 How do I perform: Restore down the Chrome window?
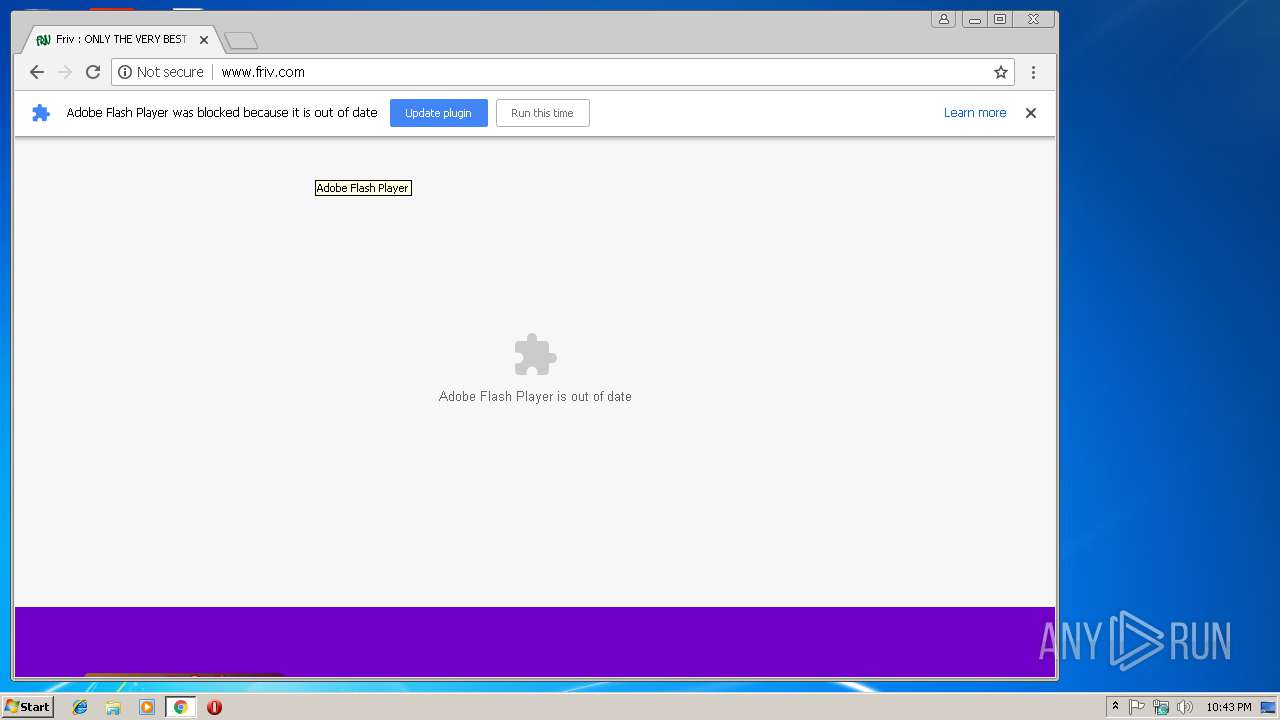coord(999,19)
